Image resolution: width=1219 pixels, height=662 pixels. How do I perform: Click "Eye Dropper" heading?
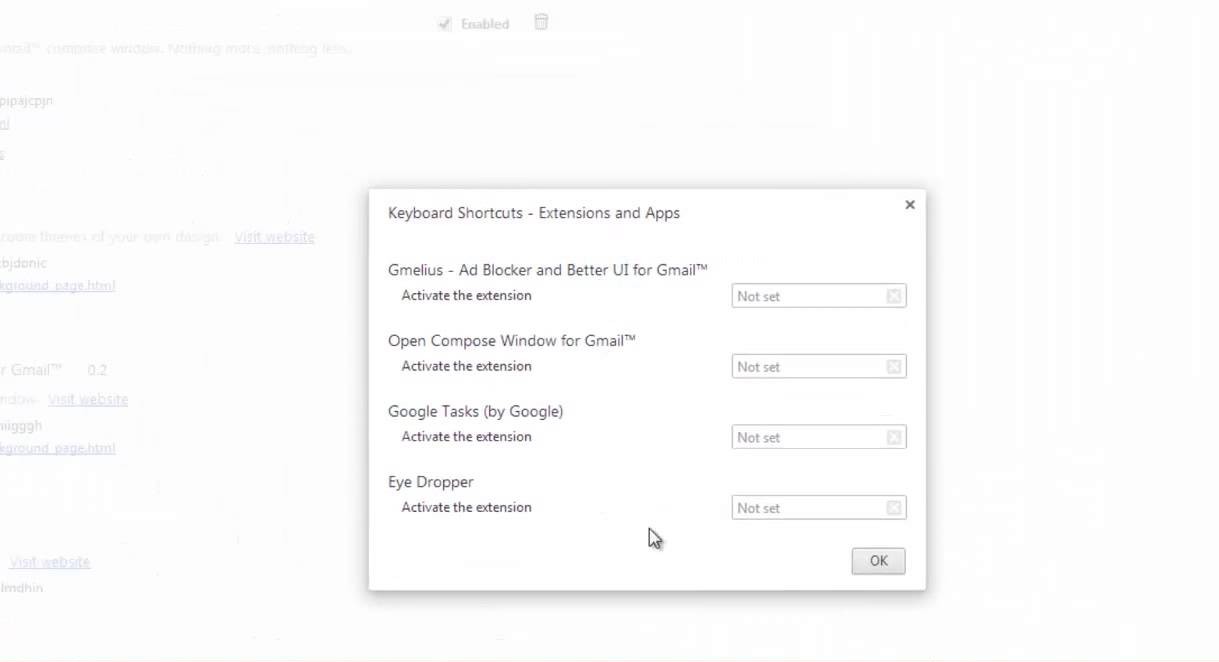(x=431, y=482)
